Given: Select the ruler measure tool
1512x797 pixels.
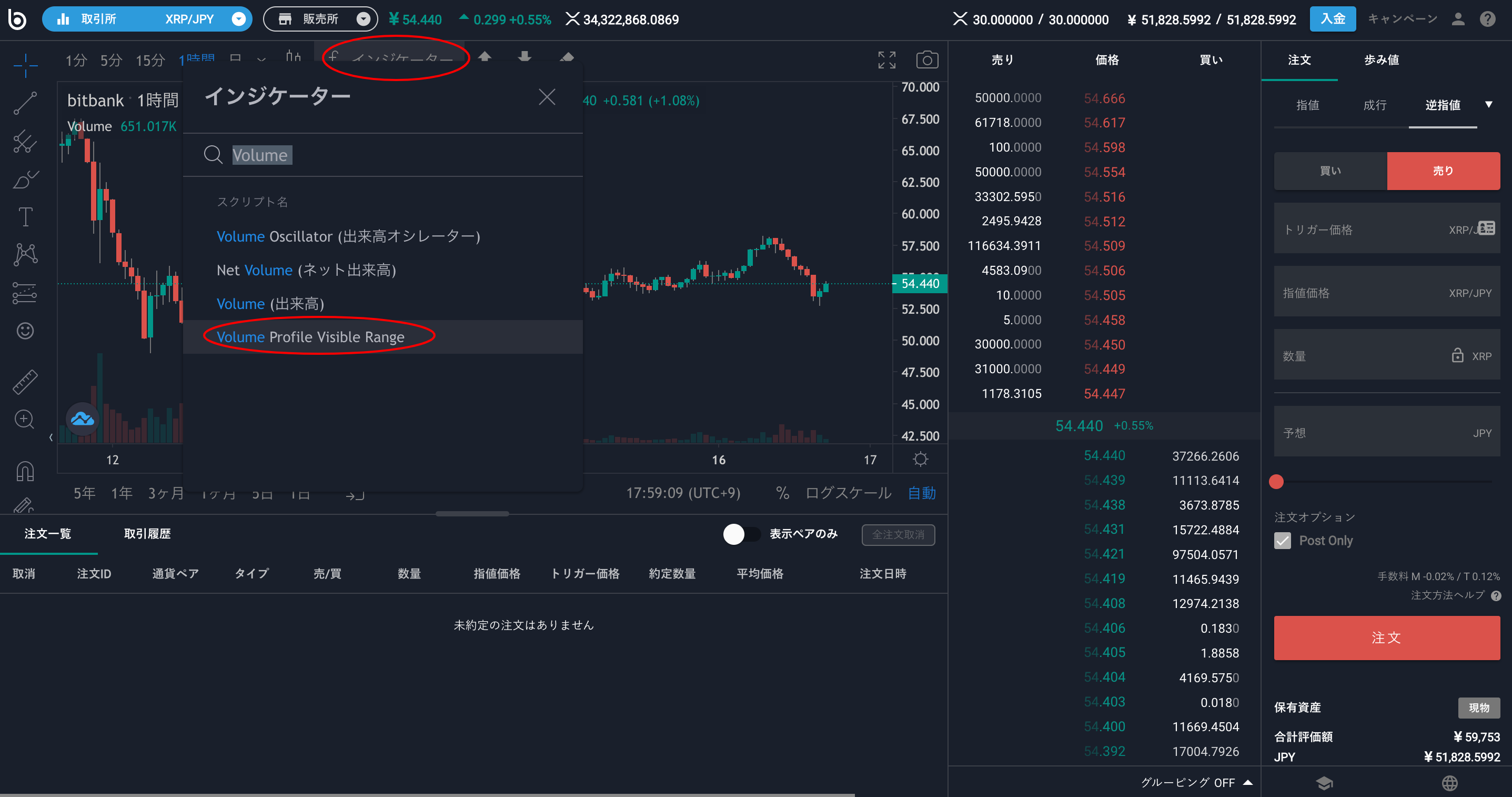Looking at the screenshot, I should point(25,382).
